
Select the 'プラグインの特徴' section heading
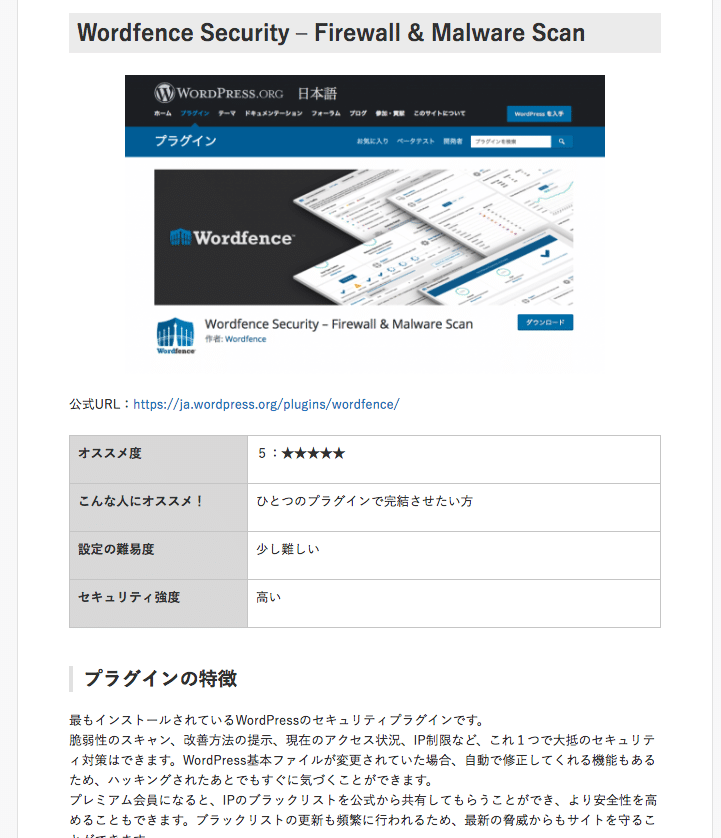click(160, 679)
